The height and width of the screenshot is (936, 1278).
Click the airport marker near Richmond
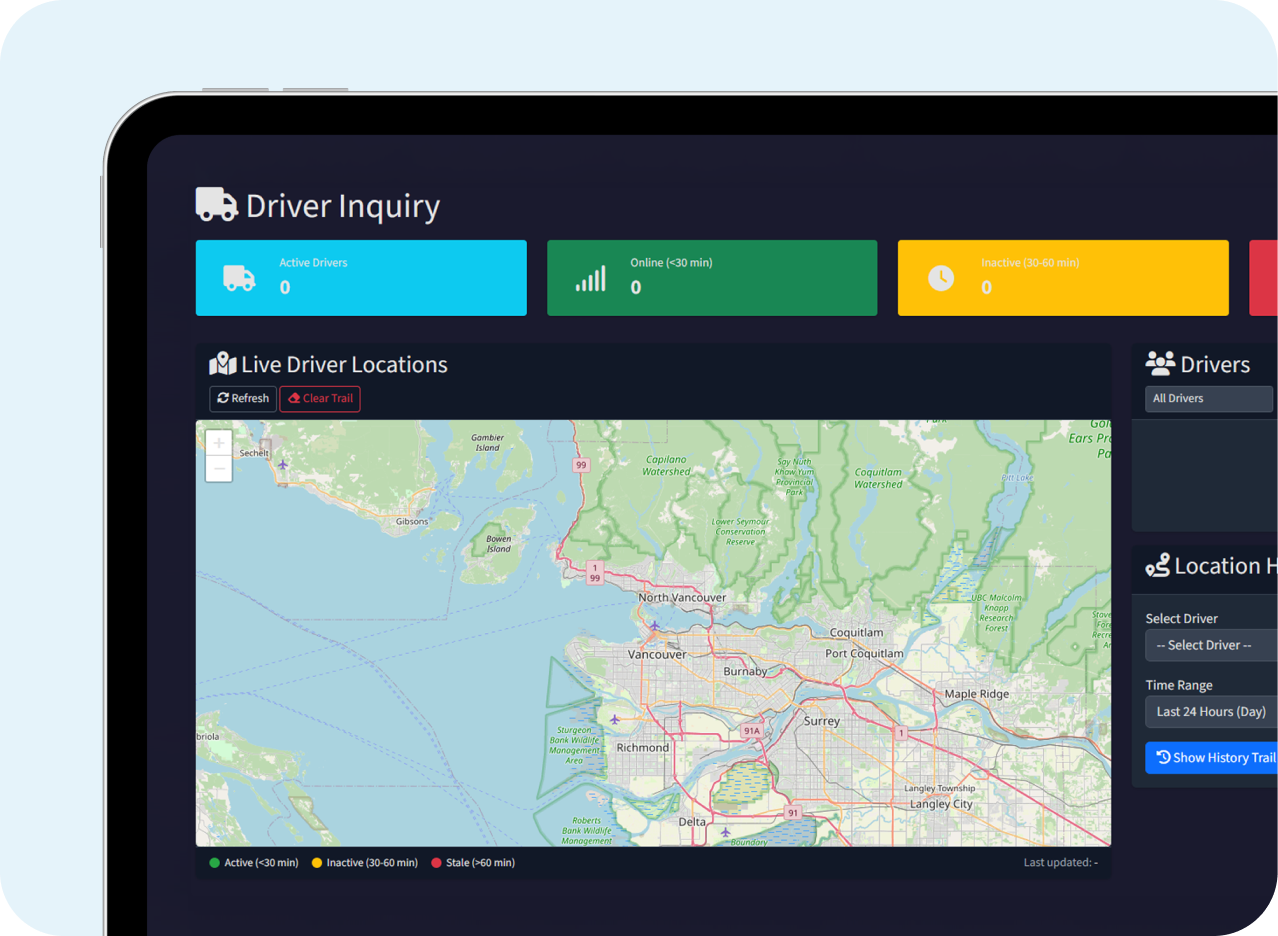(615, 719)
